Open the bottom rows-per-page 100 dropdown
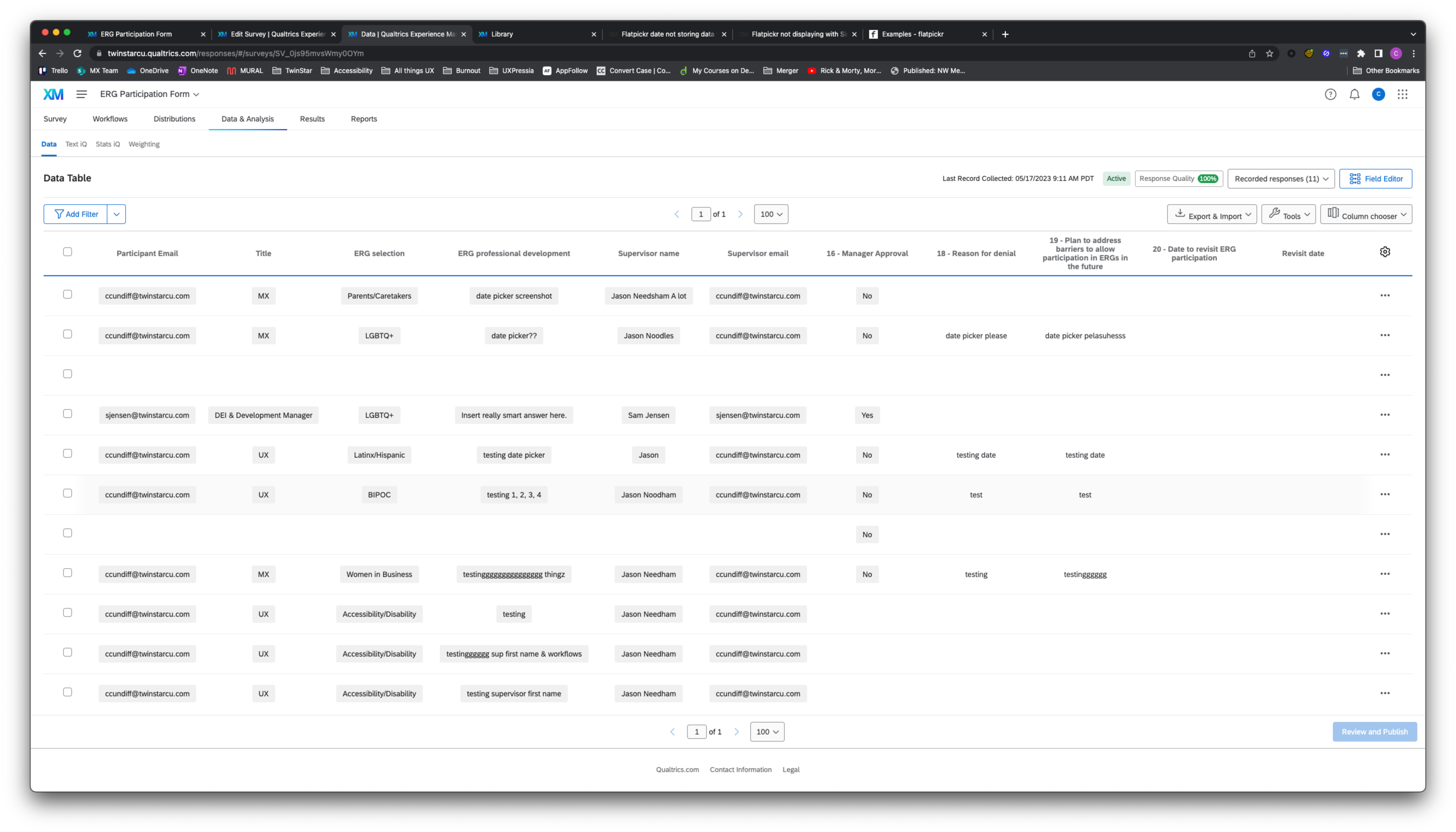Image resolution: width=1456 pixels, height=832 pixels. pyautogui.click(x=767, y=731)
